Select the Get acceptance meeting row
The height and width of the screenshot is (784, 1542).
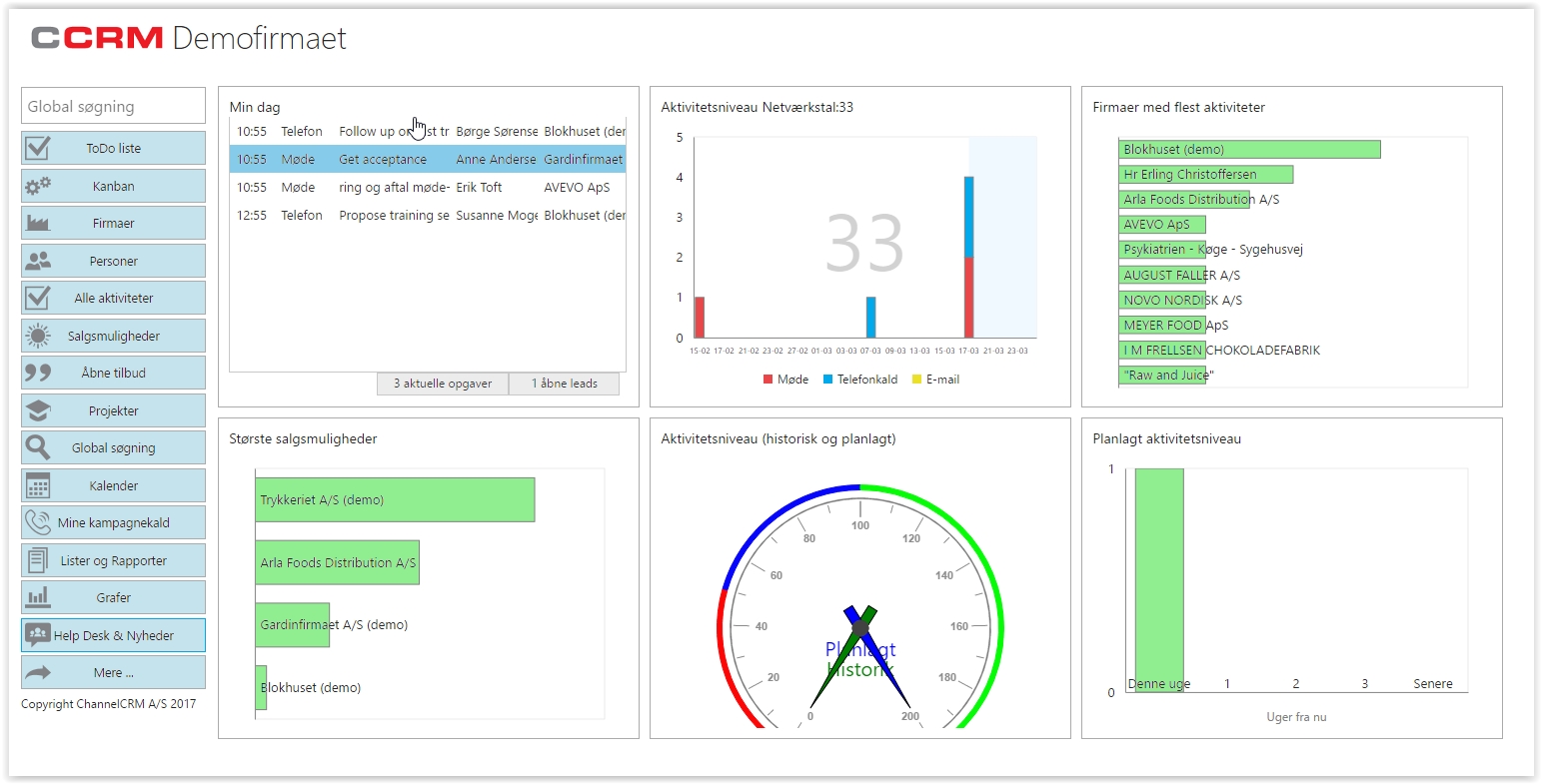(428, 159)
